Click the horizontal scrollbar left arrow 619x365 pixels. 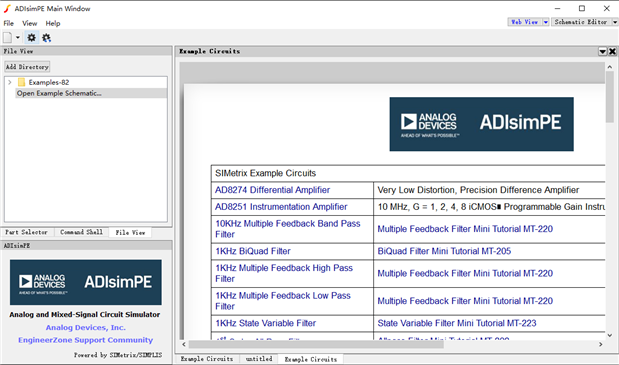pos(184,344)
